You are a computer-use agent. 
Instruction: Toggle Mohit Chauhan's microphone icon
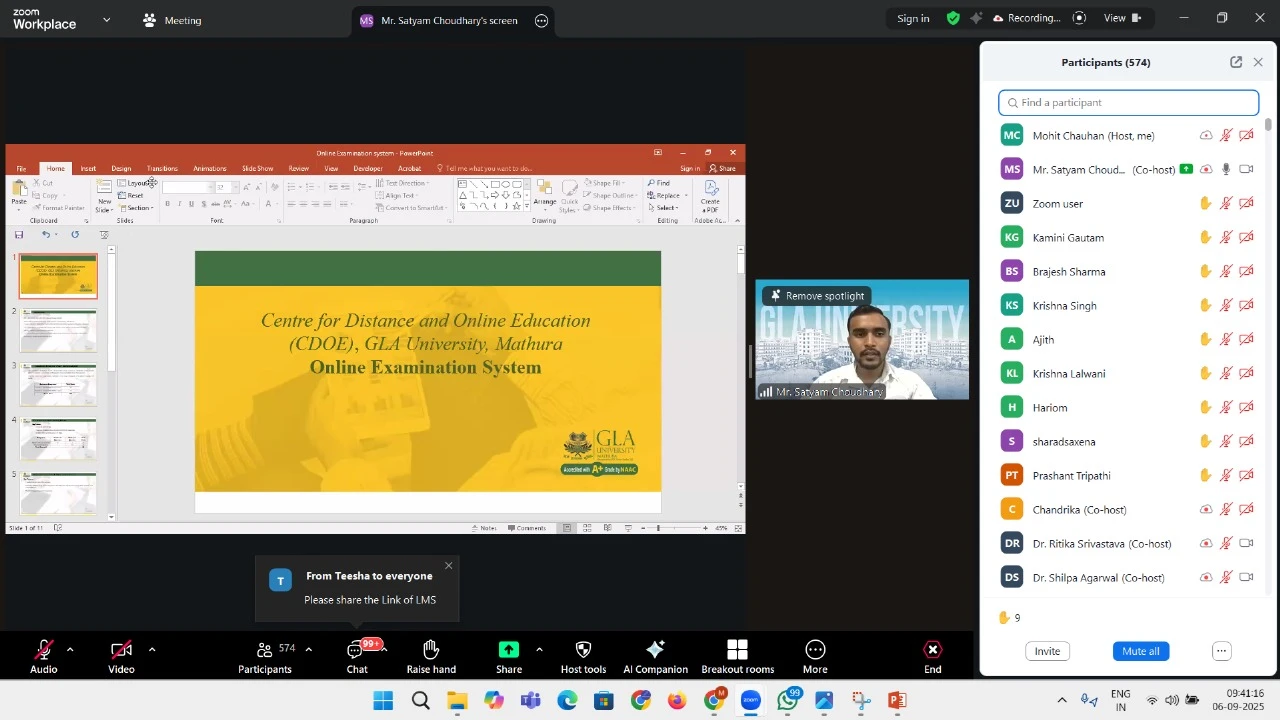1226,136
